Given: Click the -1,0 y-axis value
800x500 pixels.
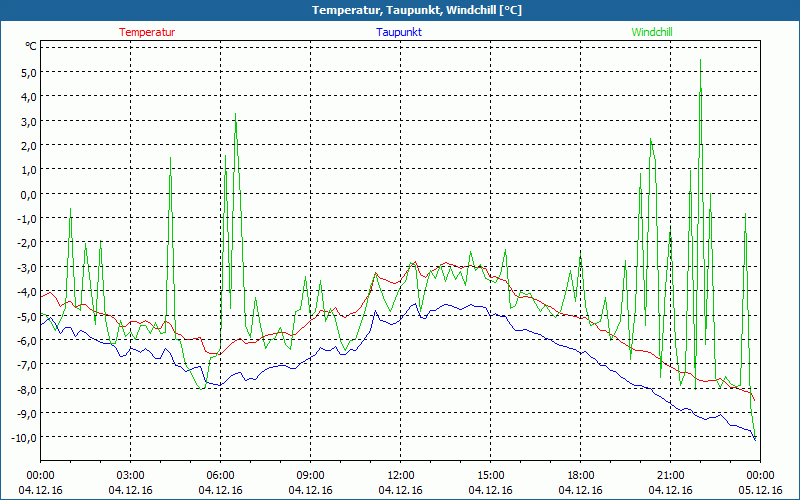Looking at the screenshot, I should (x=27, y=218).
